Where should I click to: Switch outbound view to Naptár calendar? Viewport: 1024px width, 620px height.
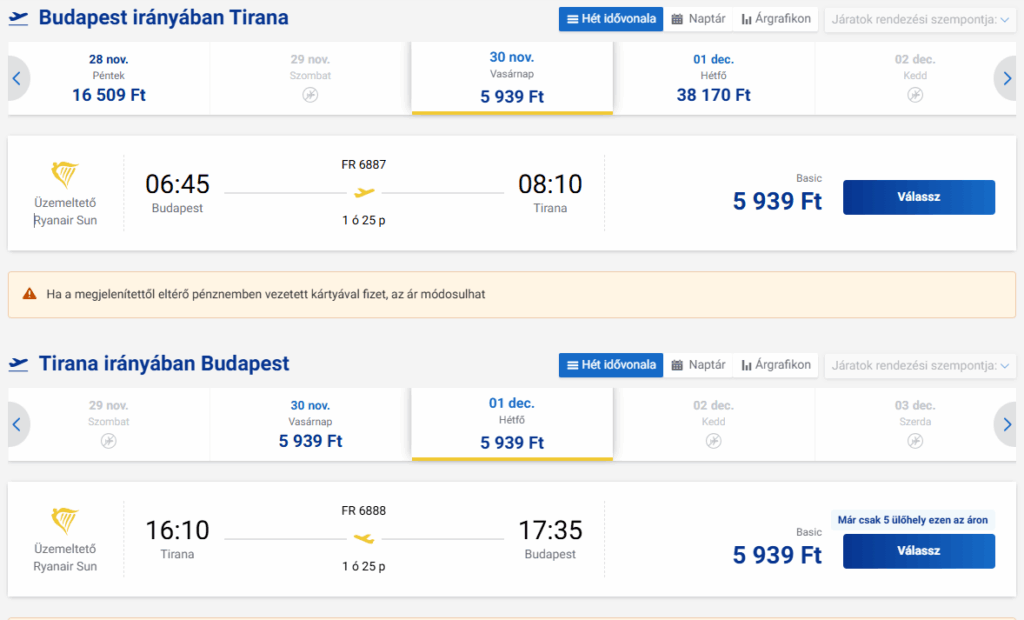click(698, 19)
